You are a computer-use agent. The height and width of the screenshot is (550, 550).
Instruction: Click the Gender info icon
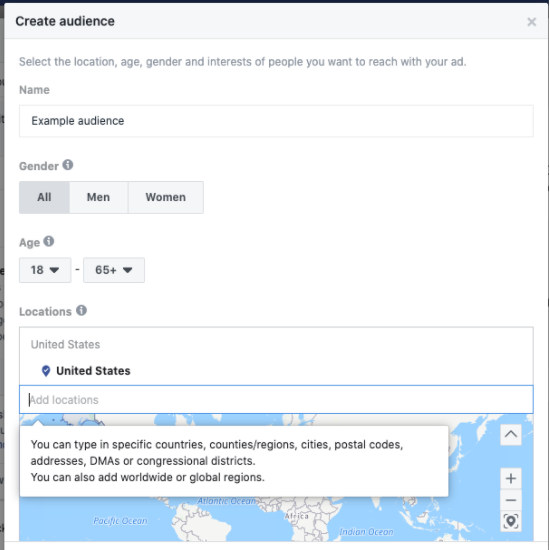68,165
